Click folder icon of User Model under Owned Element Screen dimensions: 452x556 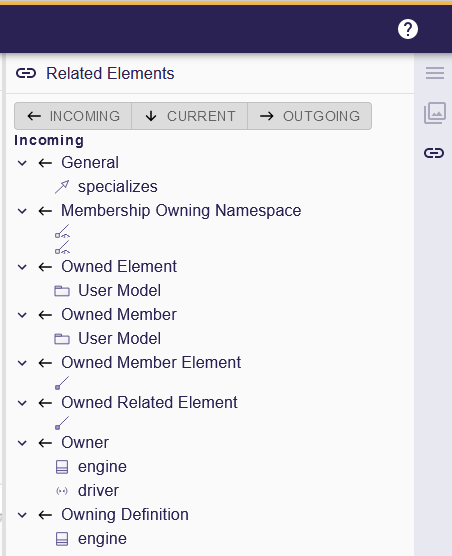pyautogui.click(x=62, y=291)
